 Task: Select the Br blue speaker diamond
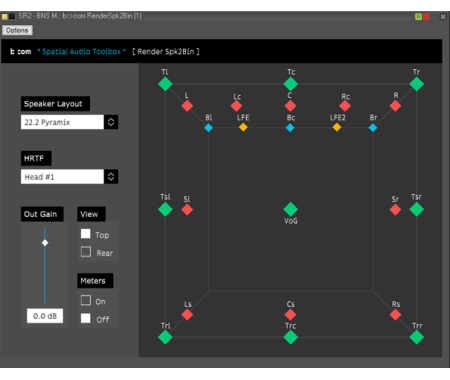[x=373, y=128]
